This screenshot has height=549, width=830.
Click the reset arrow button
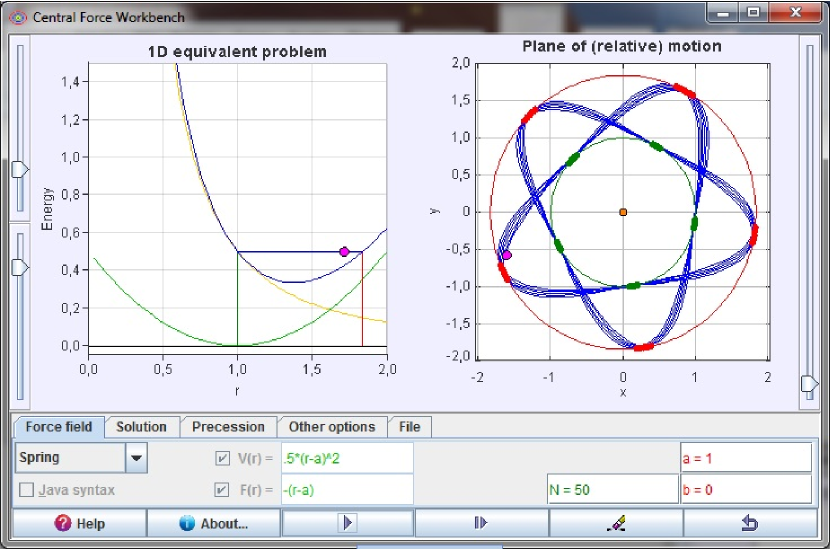(x=751, y=522)
